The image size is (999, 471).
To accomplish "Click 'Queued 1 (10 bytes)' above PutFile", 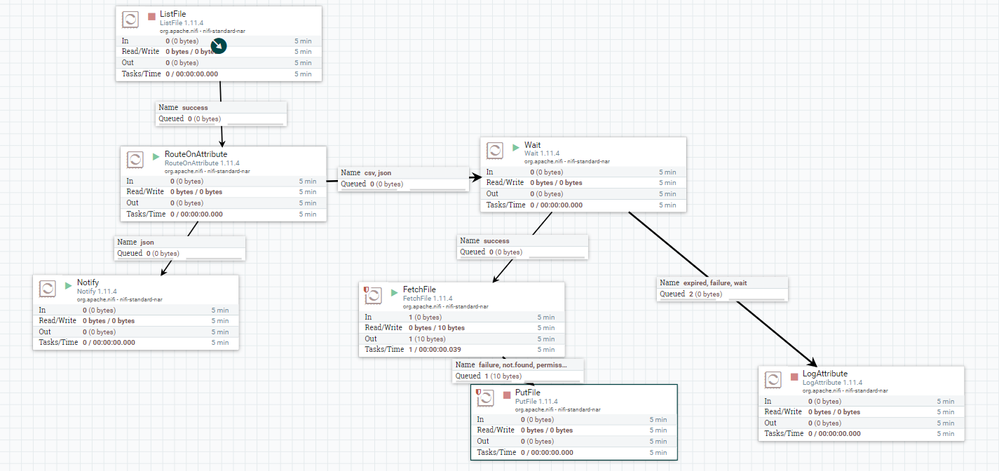I will point(488,377).
